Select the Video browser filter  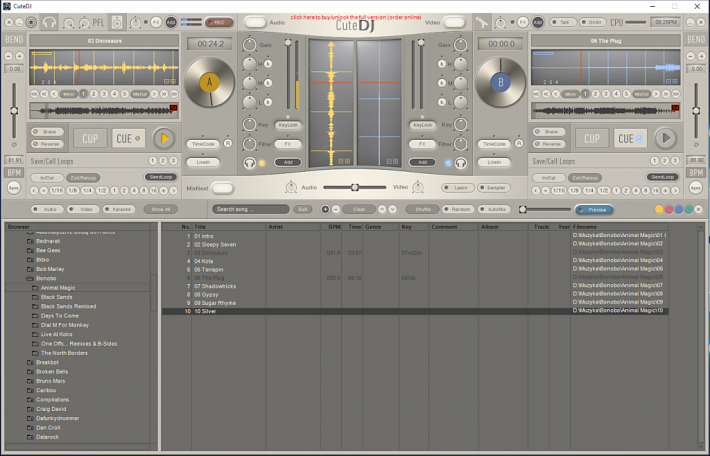[83, 209]
